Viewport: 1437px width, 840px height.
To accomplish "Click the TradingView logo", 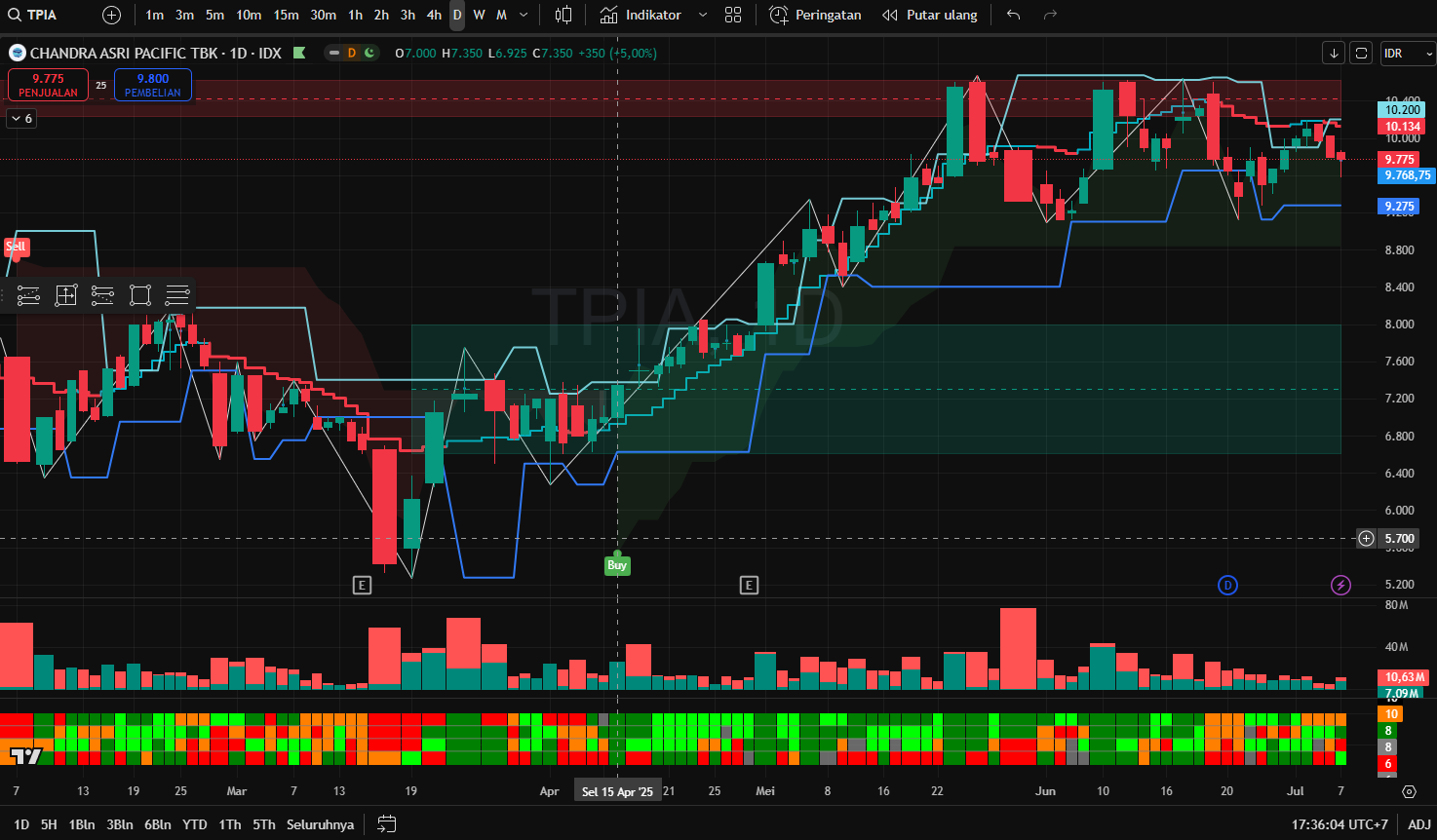I will click(x=26, y=756).
